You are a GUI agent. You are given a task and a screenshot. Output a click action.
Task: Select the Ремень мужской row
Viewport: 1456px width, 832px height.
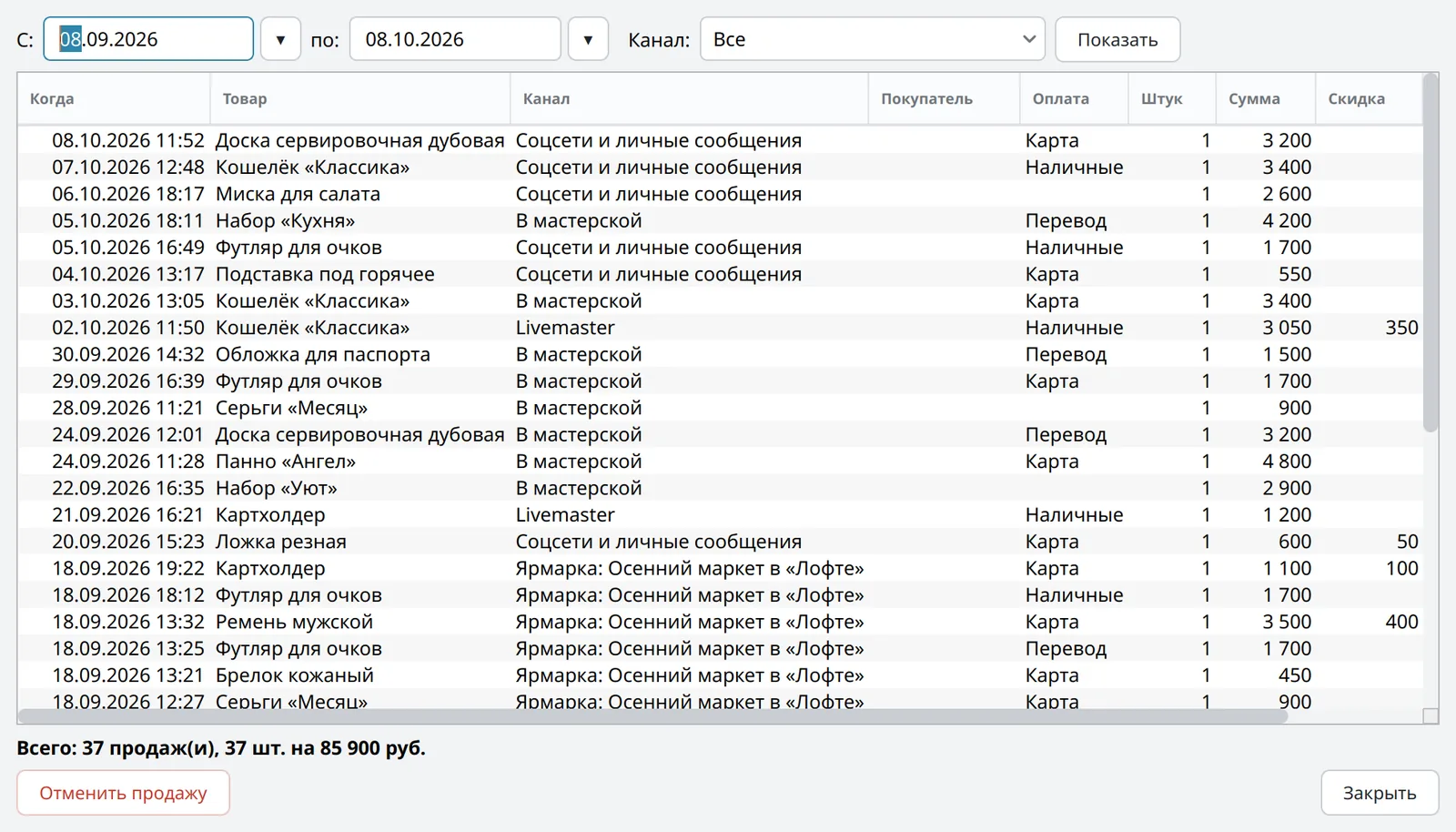[x=720, y=622]
